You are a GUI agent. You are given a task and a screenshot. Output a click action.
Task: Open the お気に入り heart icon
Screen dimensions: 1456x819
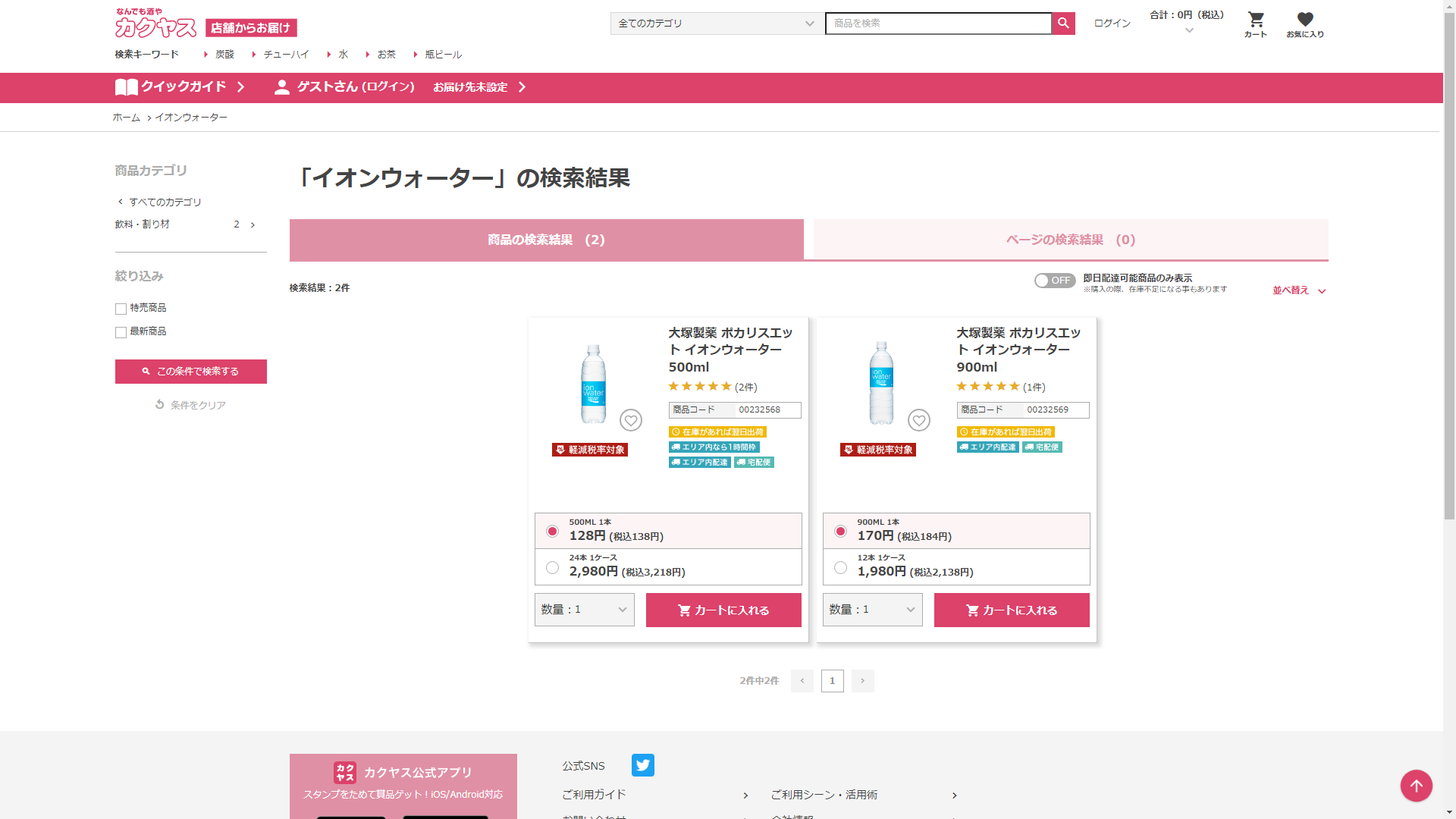1304,20
